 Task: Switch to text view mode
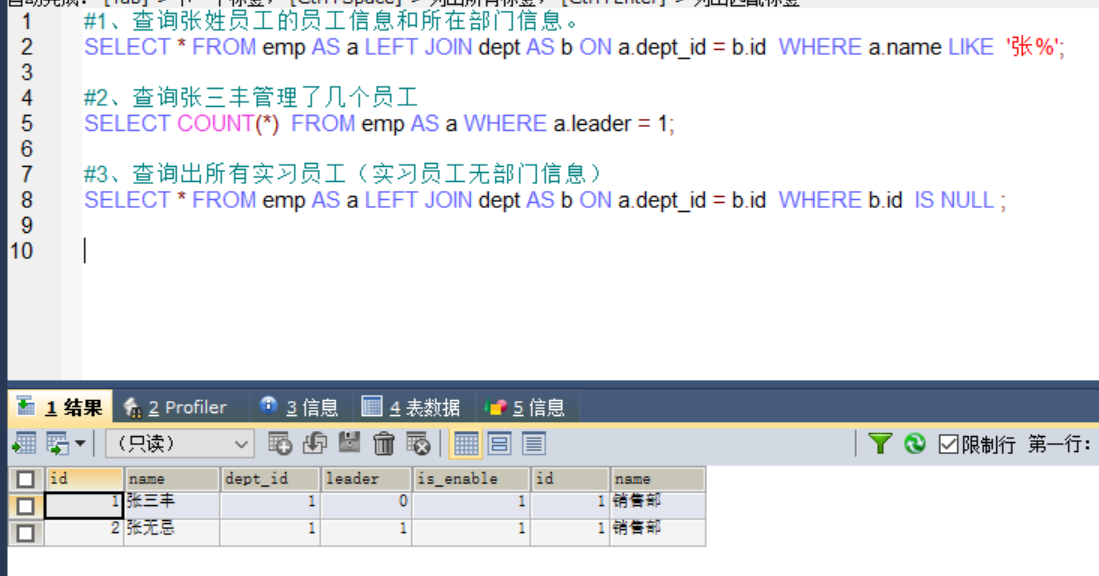533,443
